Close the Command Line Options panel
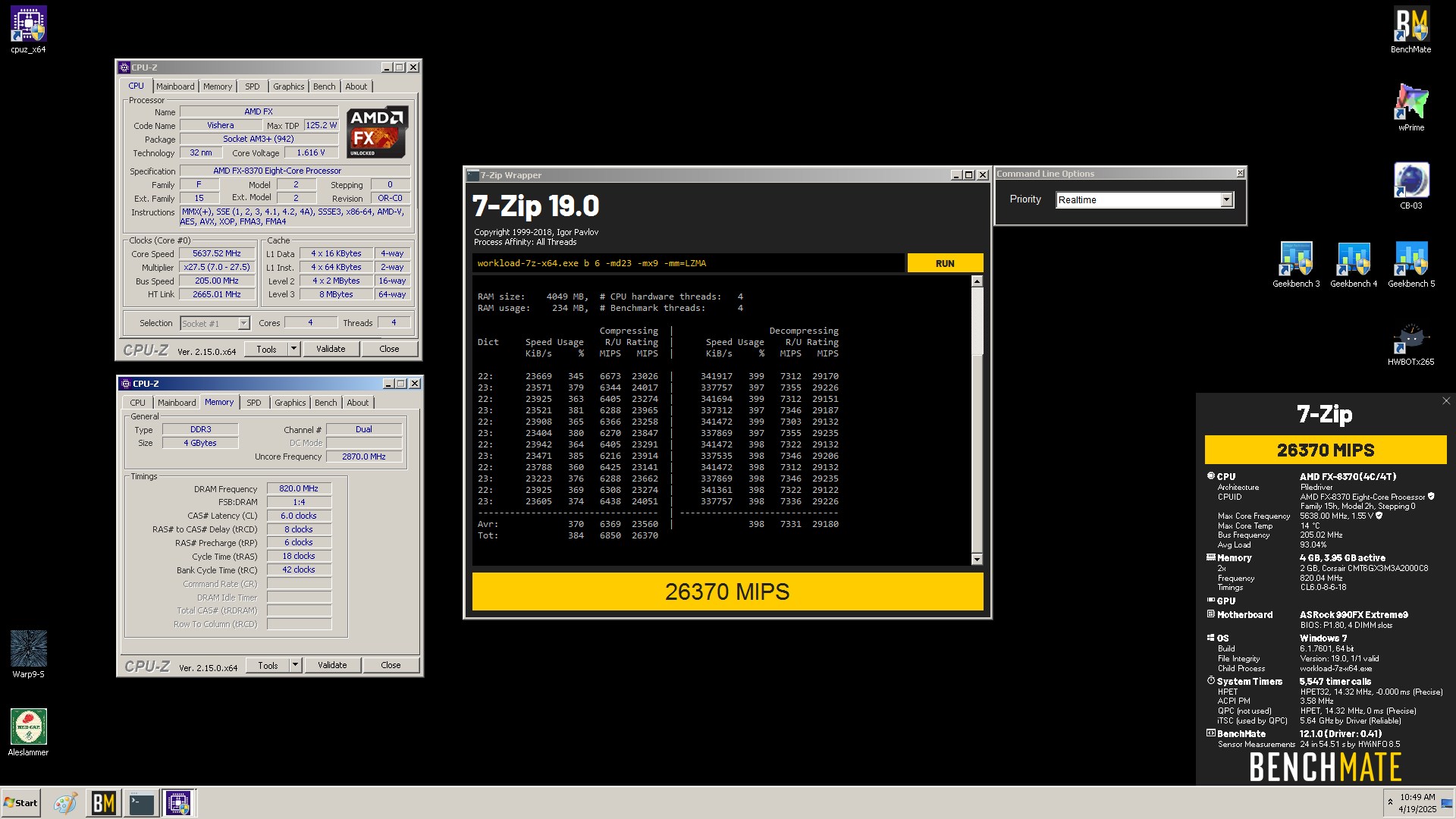 click(x=1240, y=174)
